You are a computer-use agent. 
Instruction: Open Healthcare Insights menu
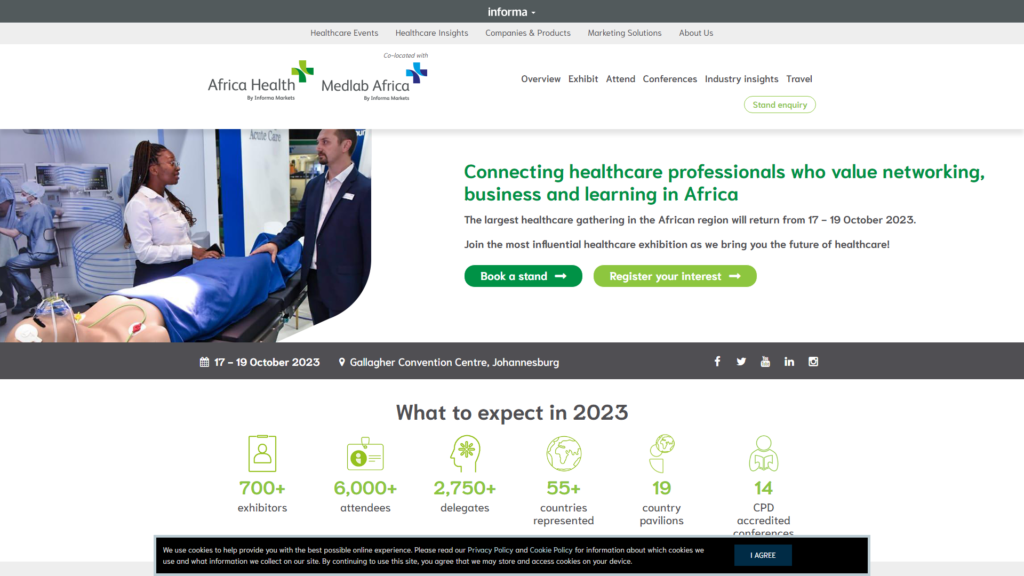[432, 33]
